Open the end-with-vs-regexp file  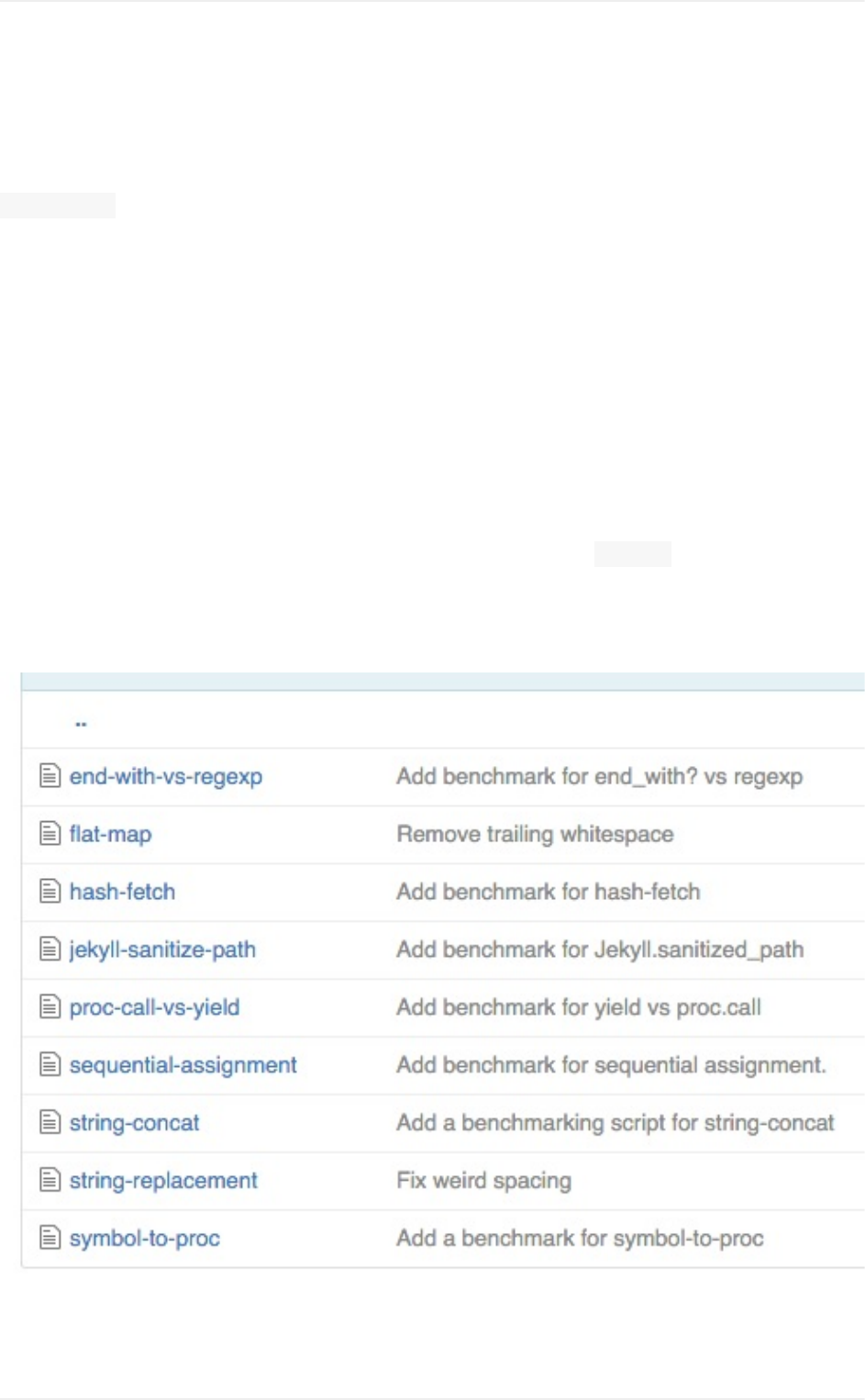166,776
